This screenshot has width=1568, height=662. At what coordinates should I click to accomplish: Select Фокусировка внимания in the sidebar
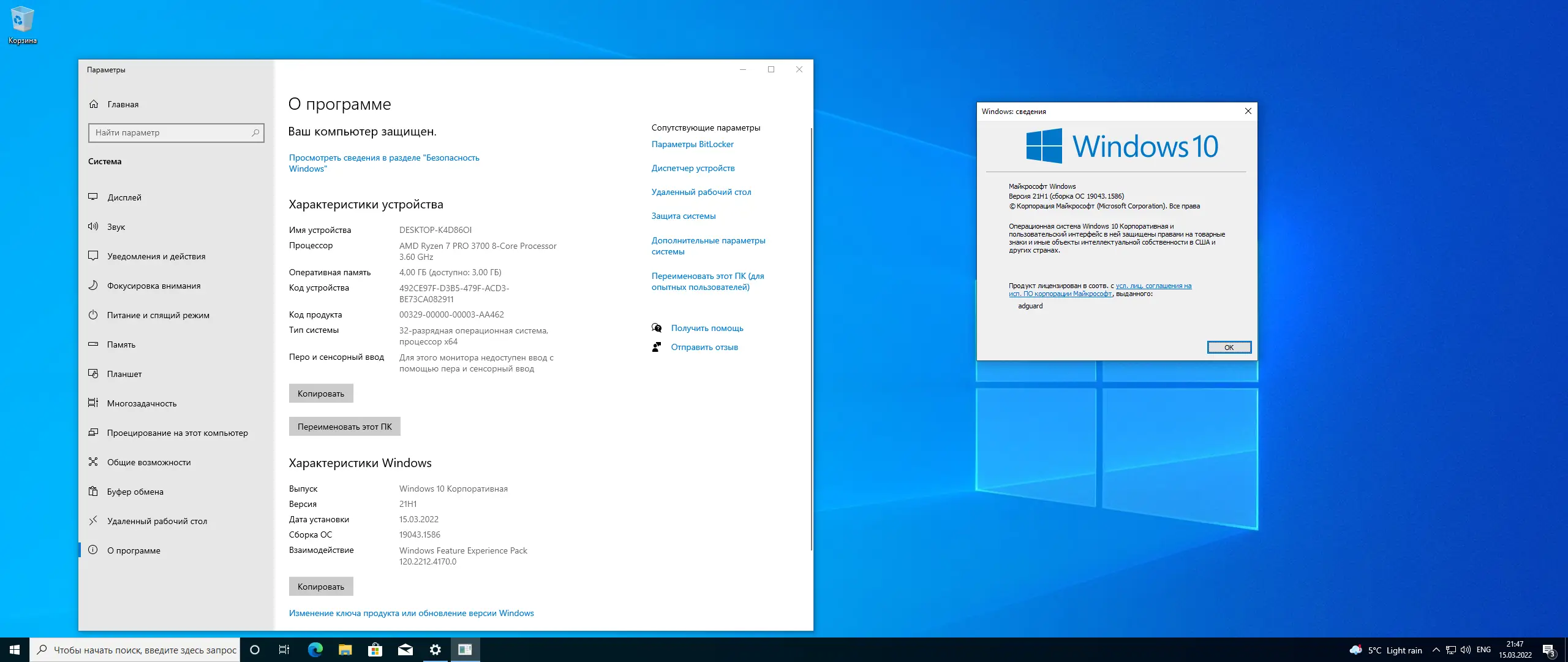point(154,286)
